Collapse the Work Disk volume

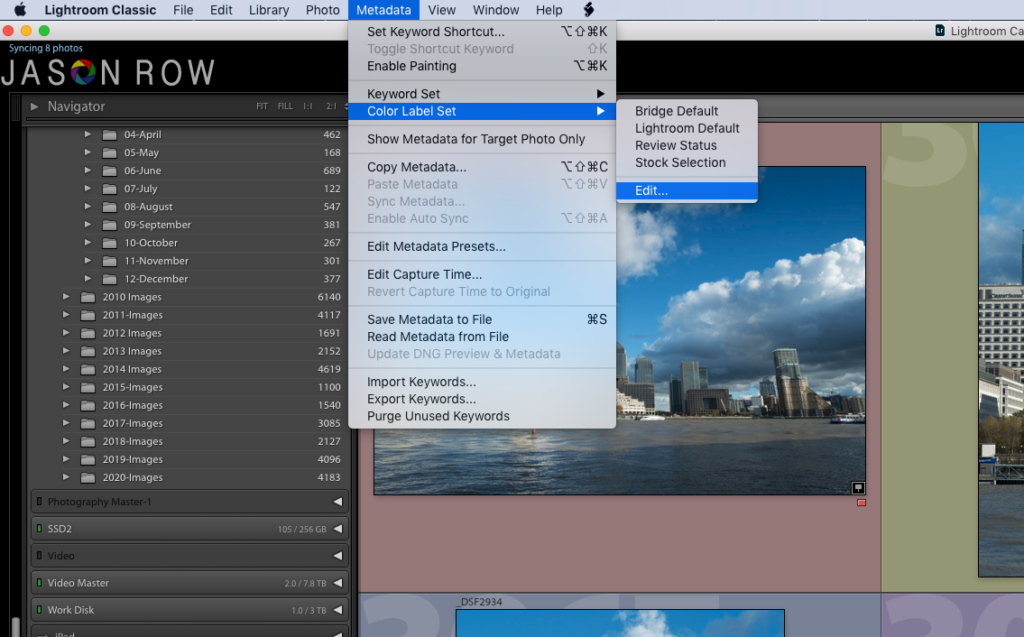coord(338,610)
